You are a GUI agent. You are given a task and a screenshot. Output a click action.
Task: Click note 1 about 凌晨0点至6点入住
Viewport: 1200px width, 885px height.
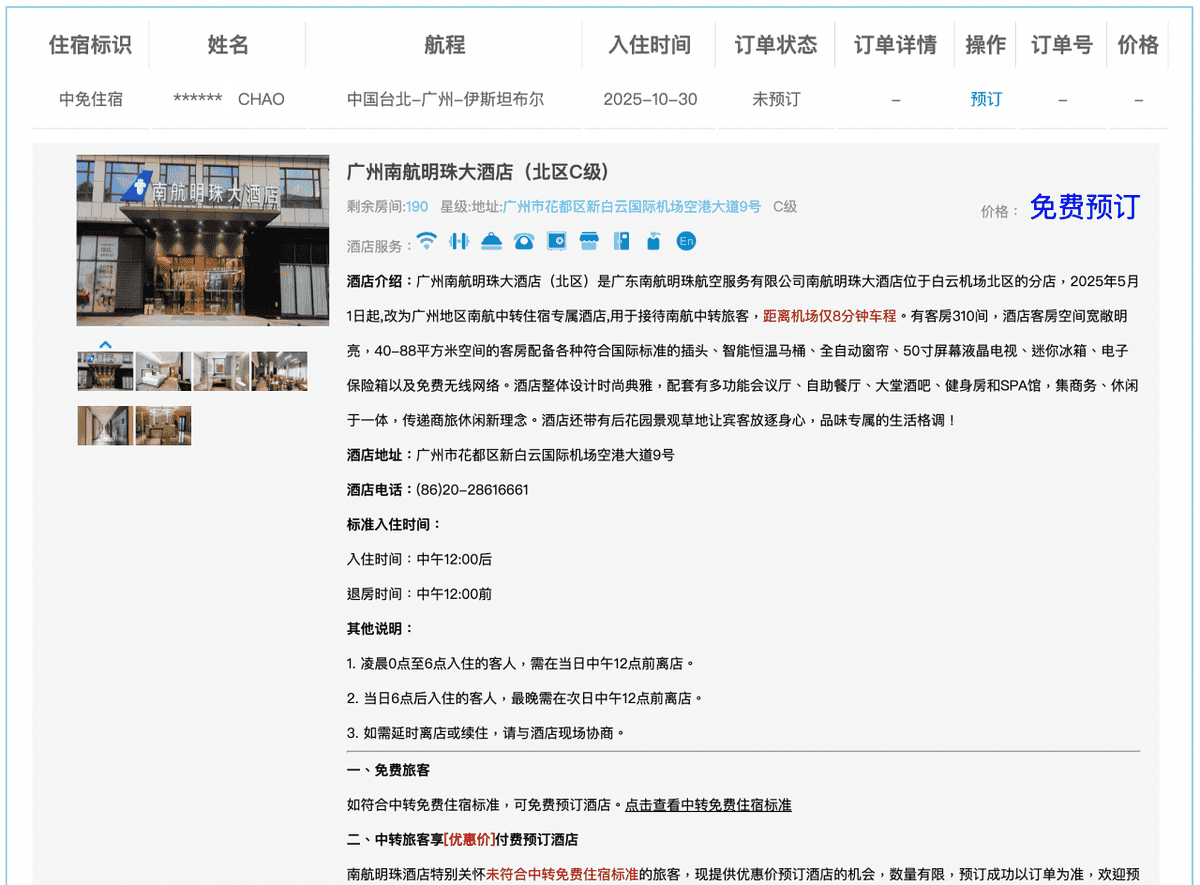[521, 663]
